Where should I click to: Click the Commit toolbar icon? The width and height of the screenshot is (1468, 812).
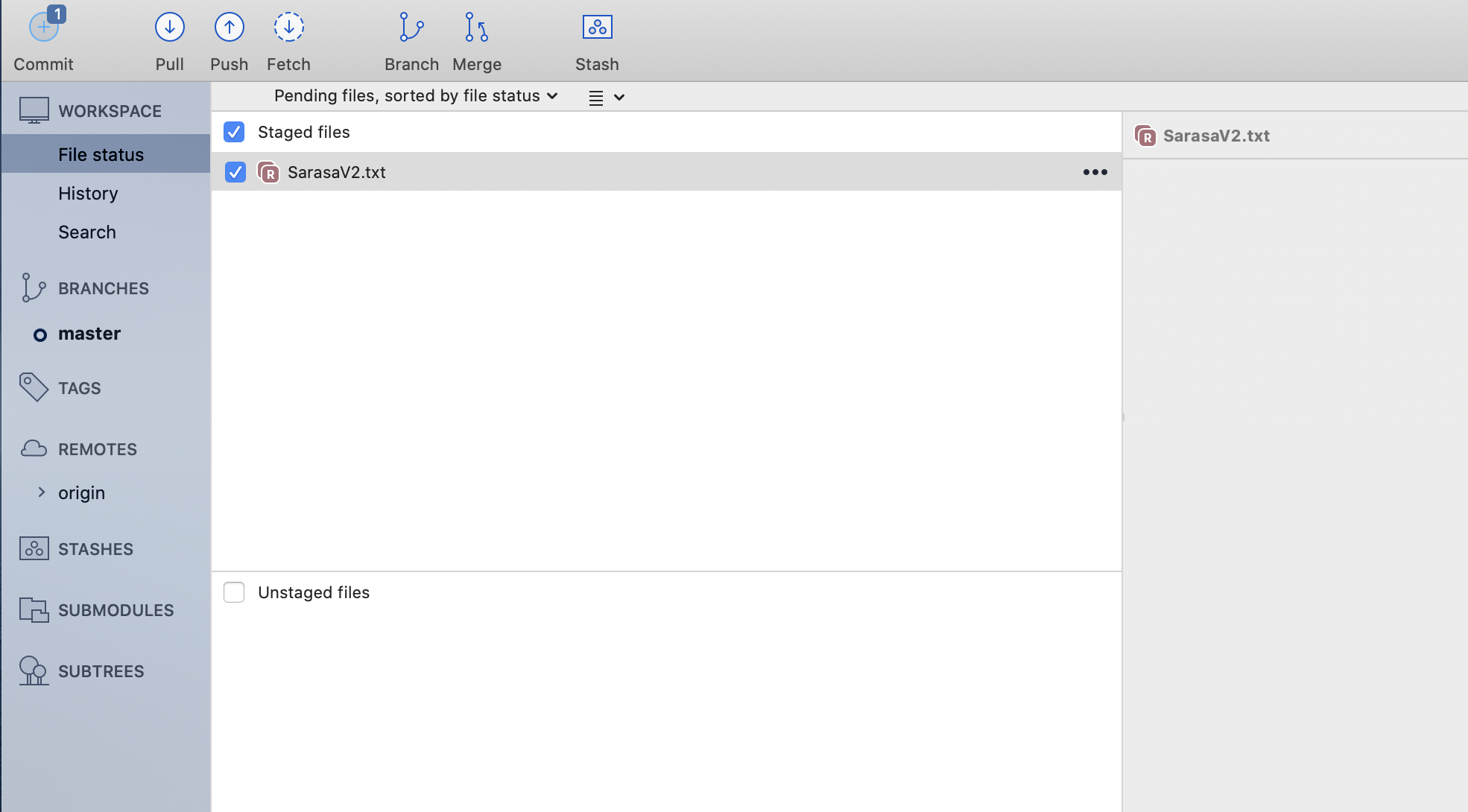(x=44, y=28)
